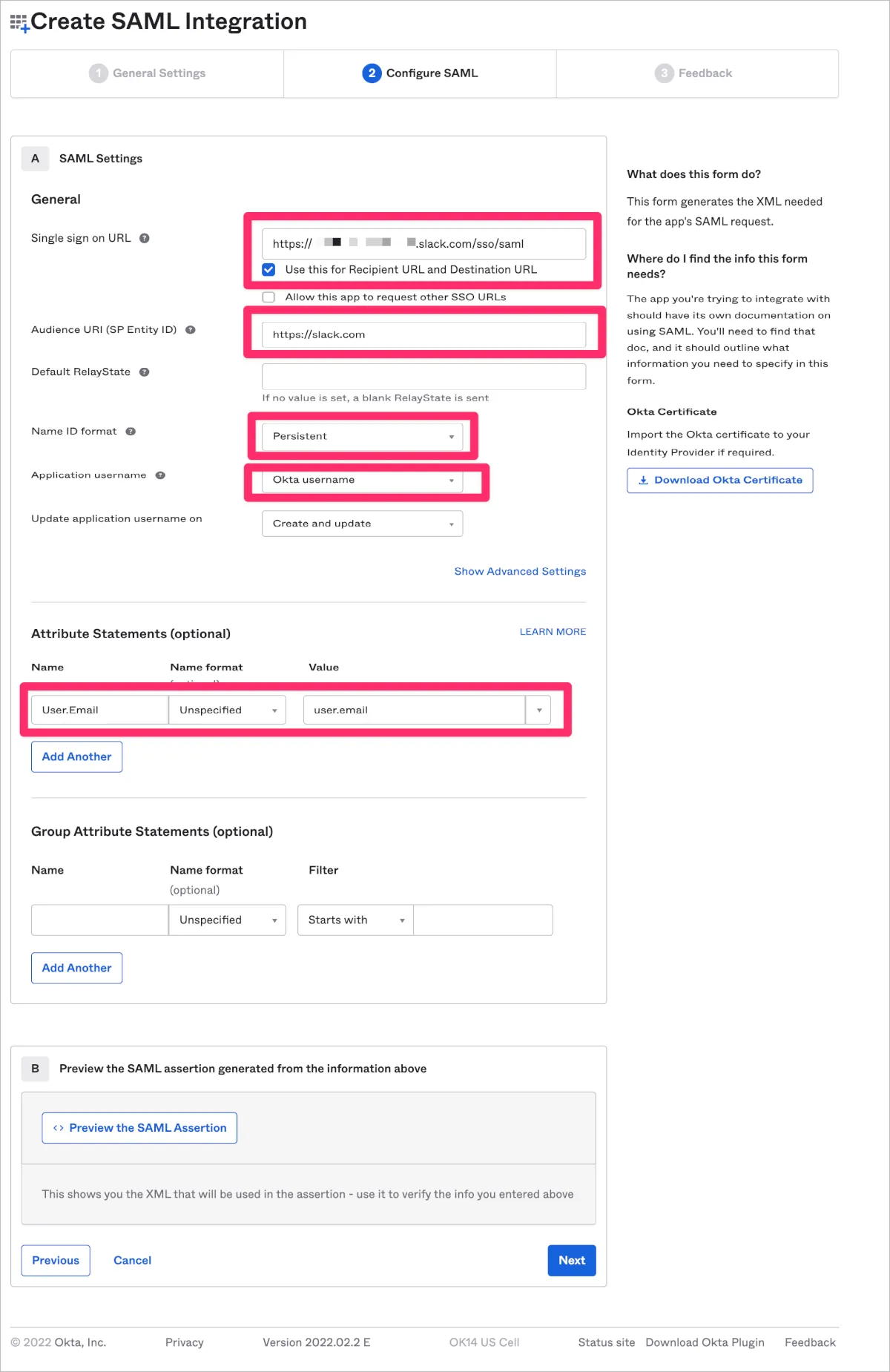Open the Application username dropdown
Viewport: 890px width, 1372px height.
[362, 481]
